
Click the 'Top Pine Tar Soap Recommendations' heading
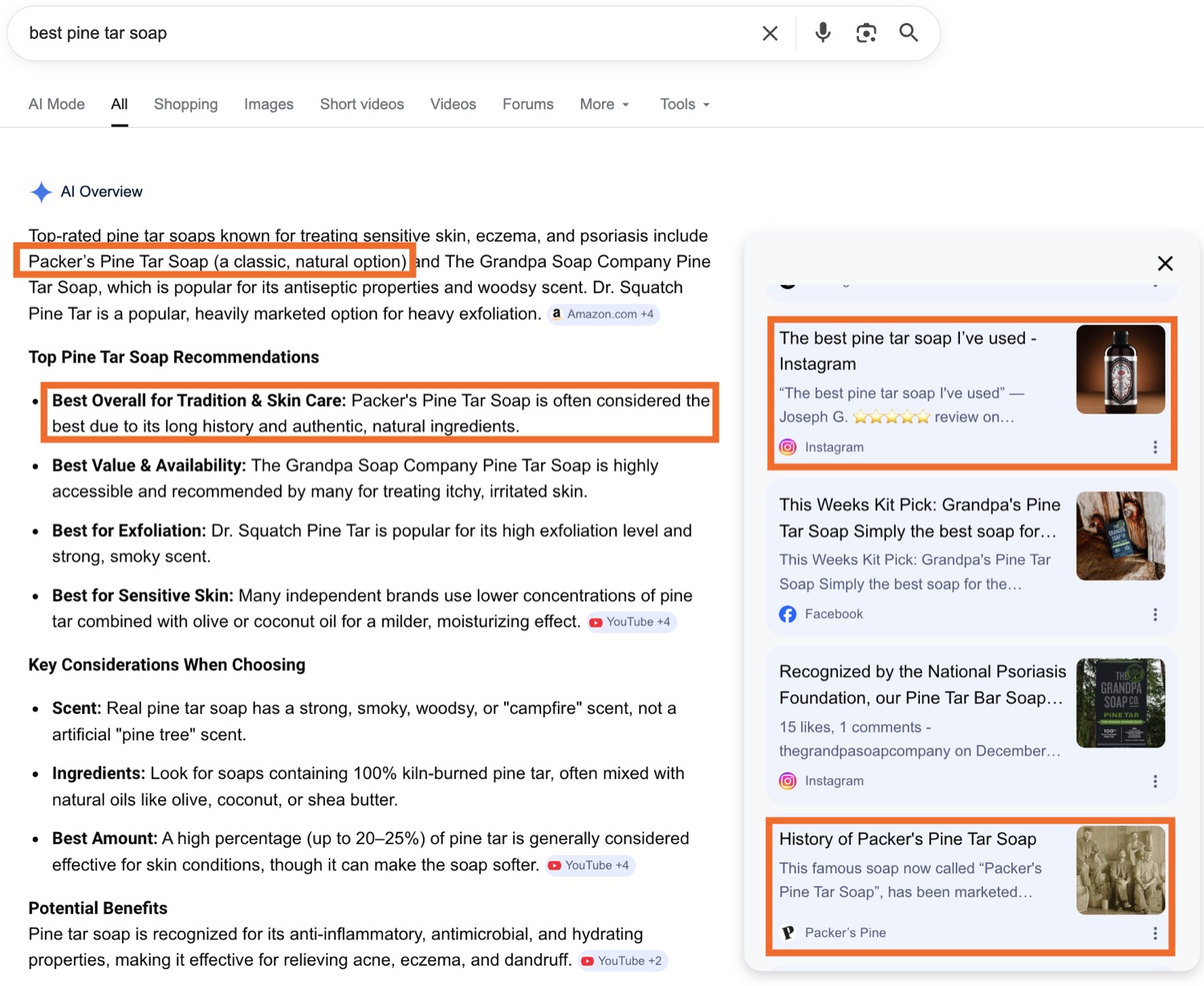pos(173,357)
